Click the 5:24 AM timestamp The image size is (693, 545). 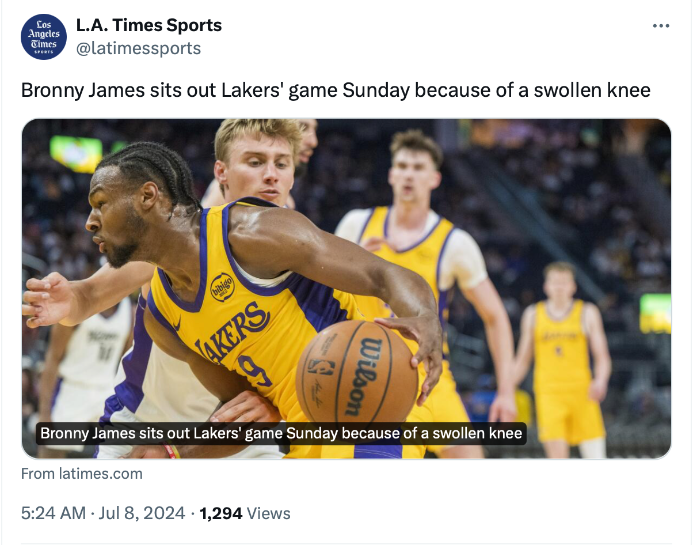point(53,513)
